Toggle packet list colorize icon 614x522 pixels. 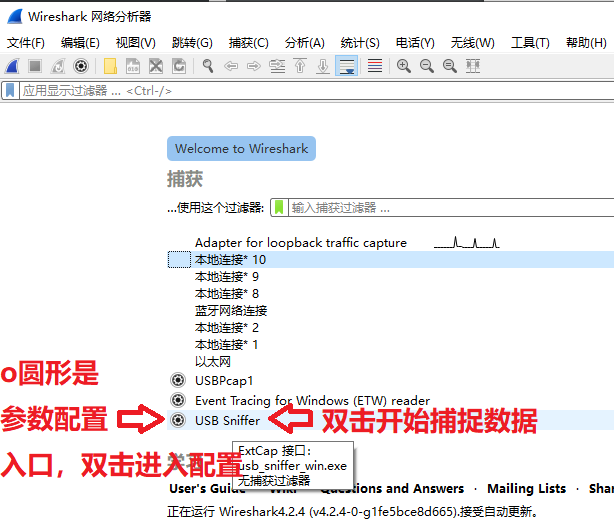click(375, 66)
